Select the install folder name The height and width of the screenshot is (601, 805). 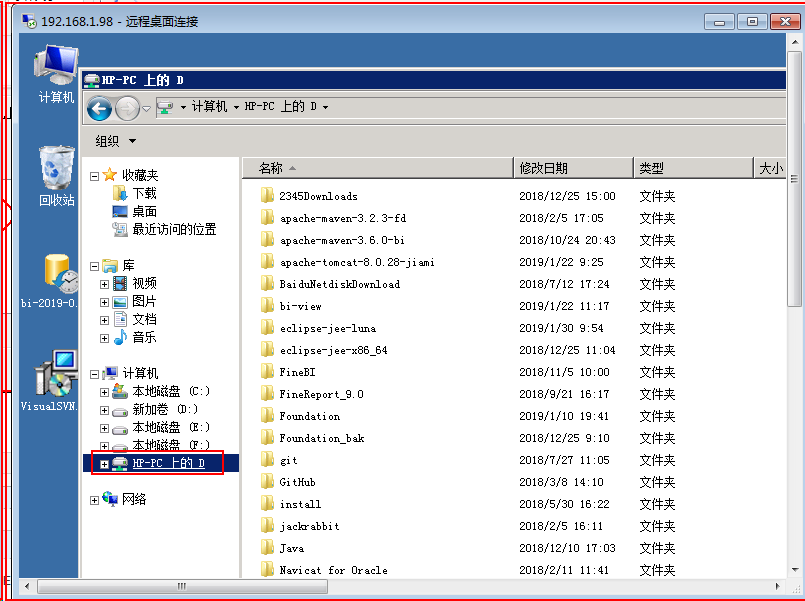300,505
